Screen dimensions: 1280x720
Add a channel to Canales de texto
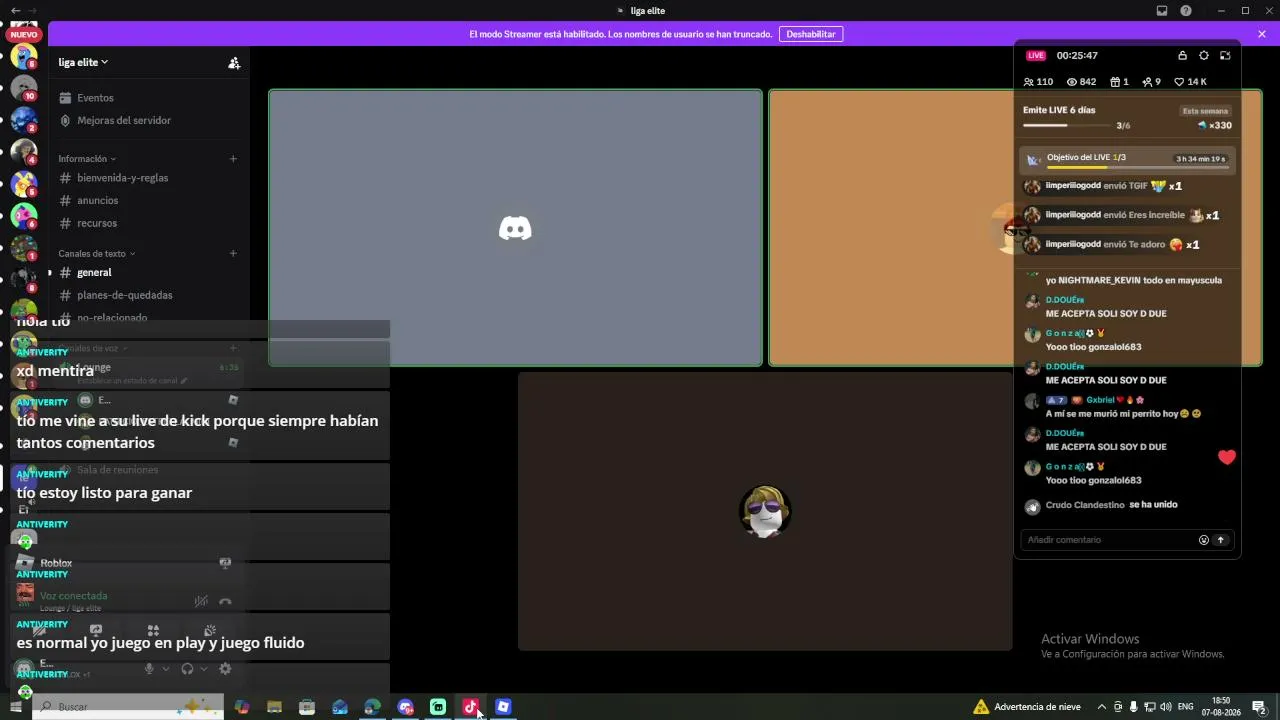tap(233, 254)
